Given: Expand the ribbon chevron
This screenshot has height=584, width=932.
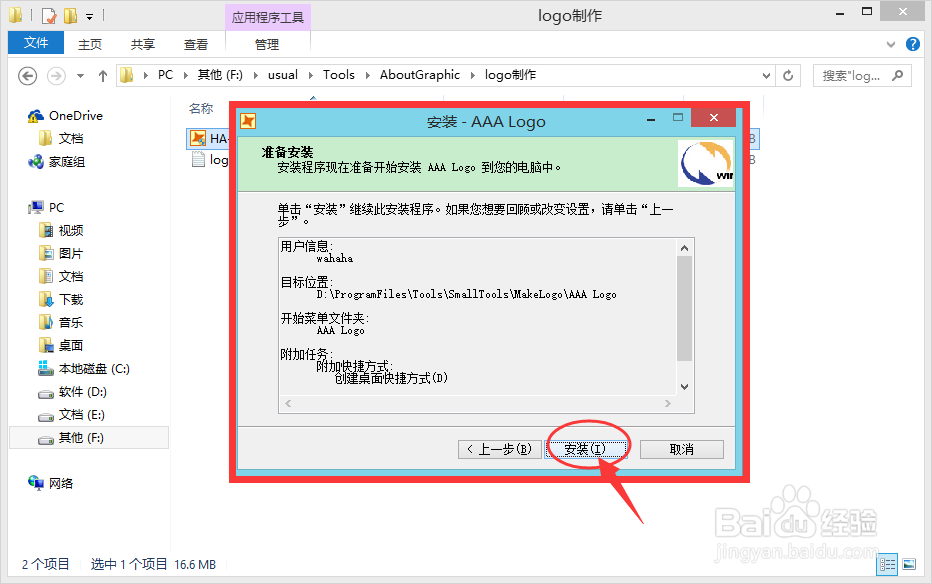Looking at the screenshot, I should pyautogui.click(x=890, y=44).
